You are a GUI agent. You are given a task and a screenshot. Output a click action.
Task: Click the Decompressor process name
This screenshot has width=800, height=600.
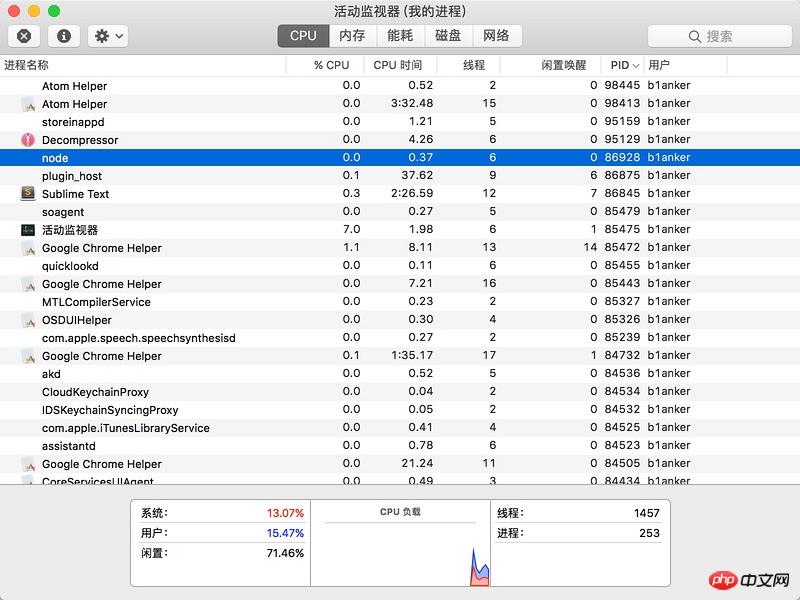pyautogui.click(x=80, y=140)
